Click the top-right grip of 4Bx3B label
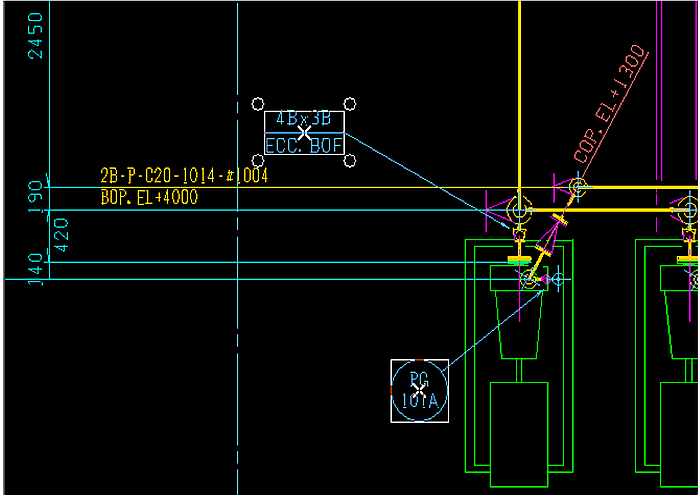Screen dimensions: 700x495 (x=350, y=104)
